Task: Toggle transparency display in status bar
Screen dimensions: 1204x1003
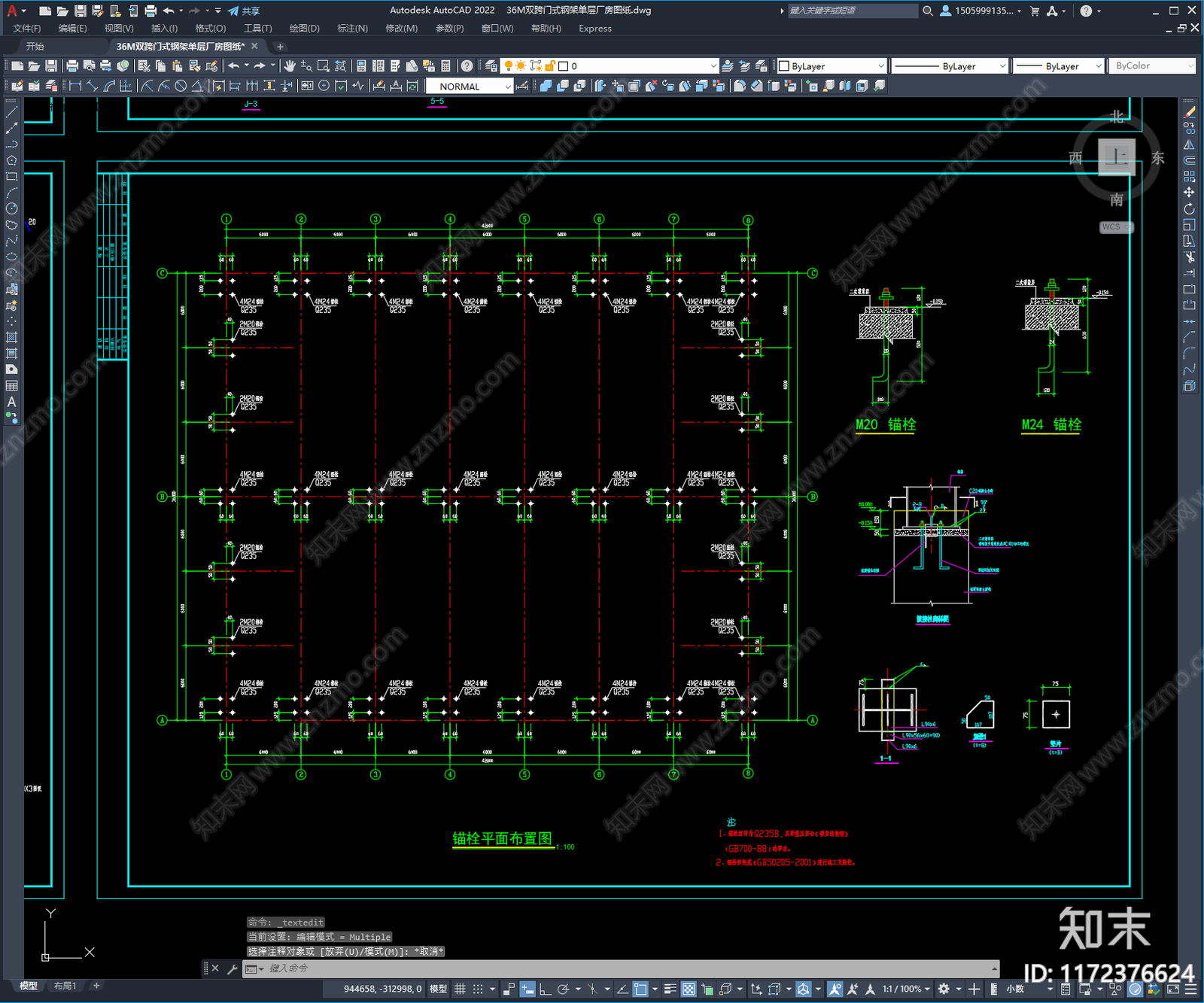Action: coord(689,989)
